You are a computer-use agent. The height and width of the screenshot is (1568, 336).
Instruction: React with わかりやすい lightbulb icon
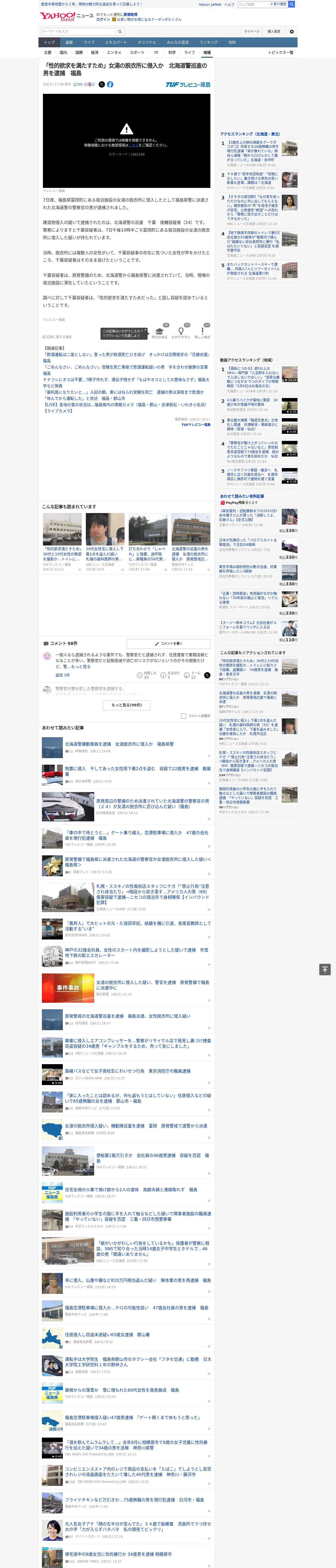click(x=181, y=331)
